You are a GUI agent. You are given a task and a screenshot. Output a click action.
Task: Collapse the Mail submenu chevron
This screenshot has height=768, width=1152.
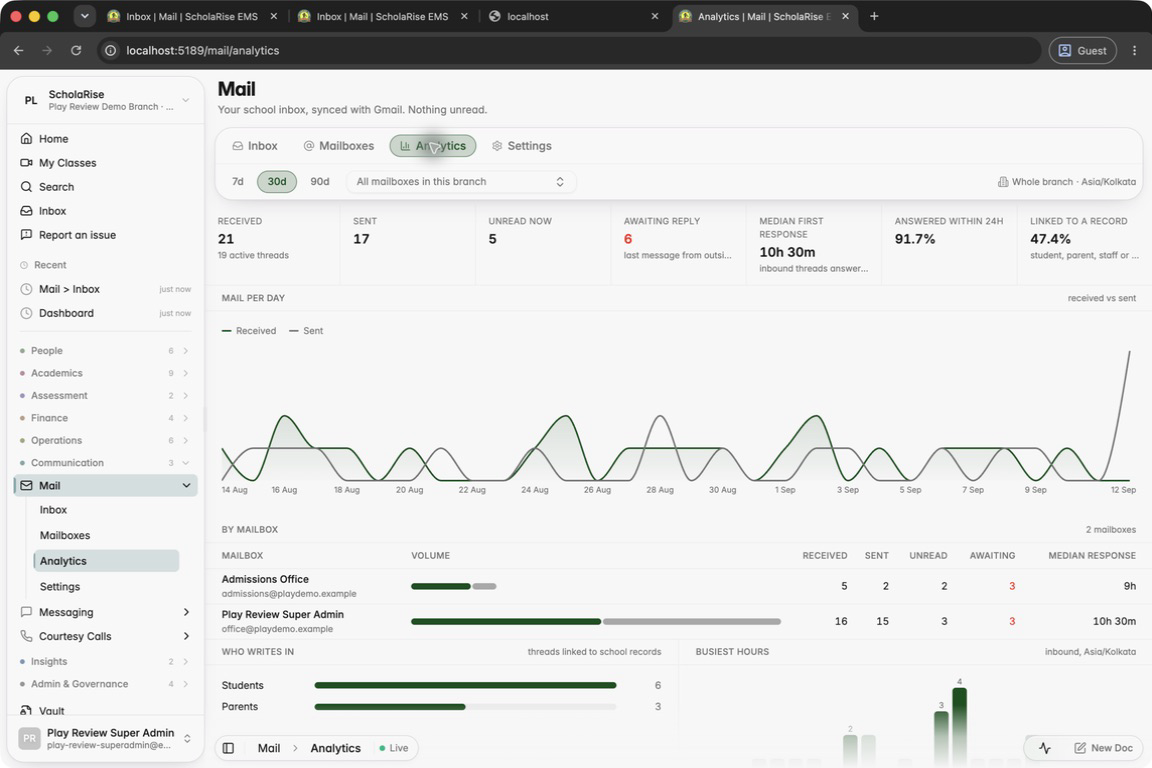click(186, 485)
